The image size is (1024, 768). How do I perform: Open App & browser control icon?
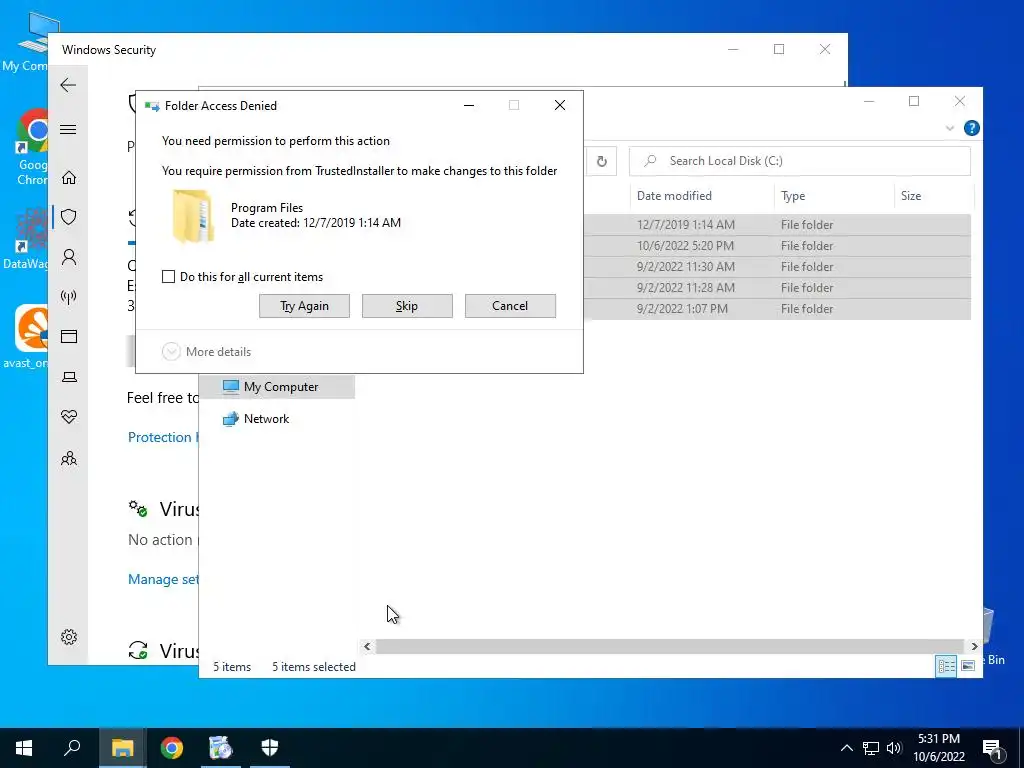pos(69,336)
